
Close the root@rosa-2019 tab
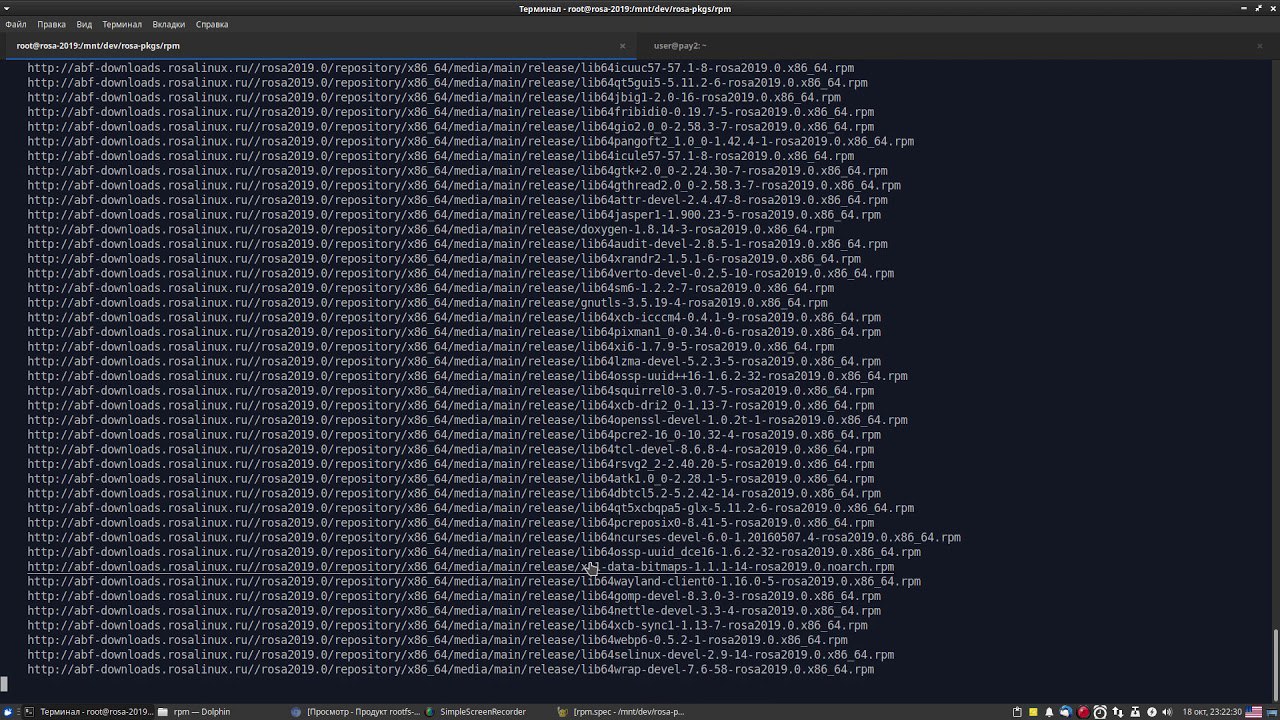point(622,46)
